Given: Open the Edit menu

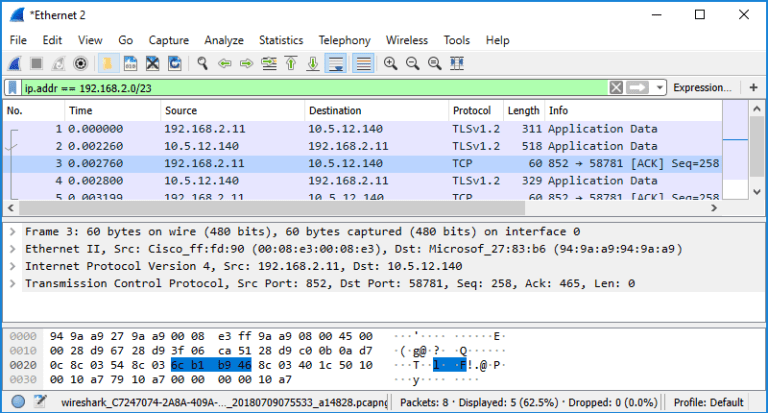Looking at the screenshot, I should tap(52, 40).
